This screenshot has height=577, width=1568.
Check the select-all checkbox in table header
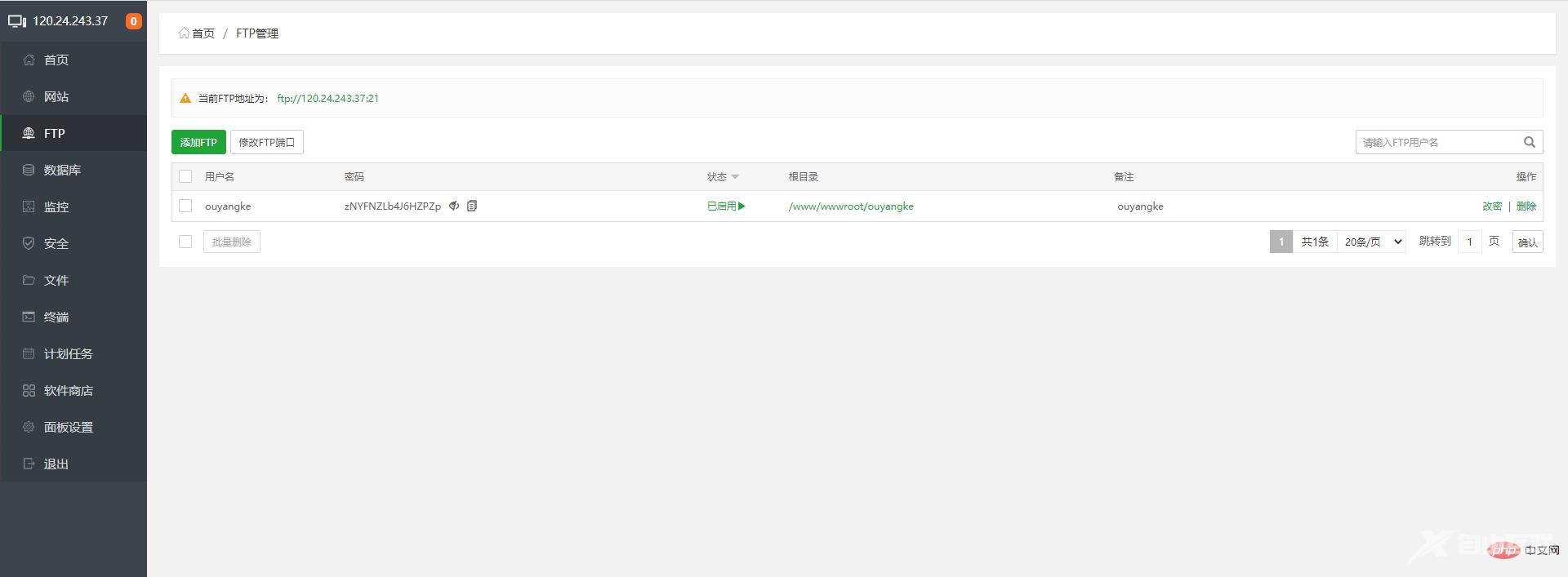(185, 176)
